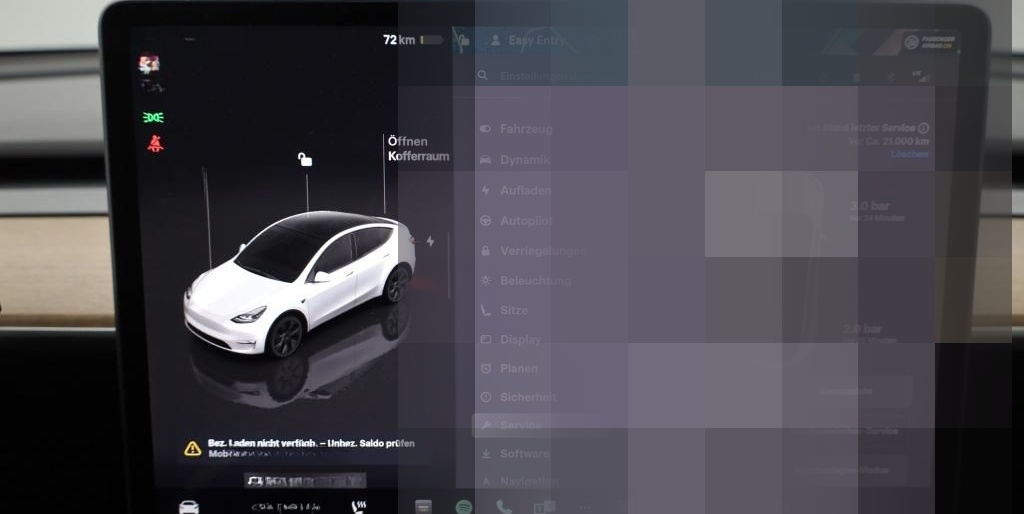Image resolution: width=1024 pixels, height=514 pixels.
Task: Tap the yellow warning triangle icon
Action: 193,448
